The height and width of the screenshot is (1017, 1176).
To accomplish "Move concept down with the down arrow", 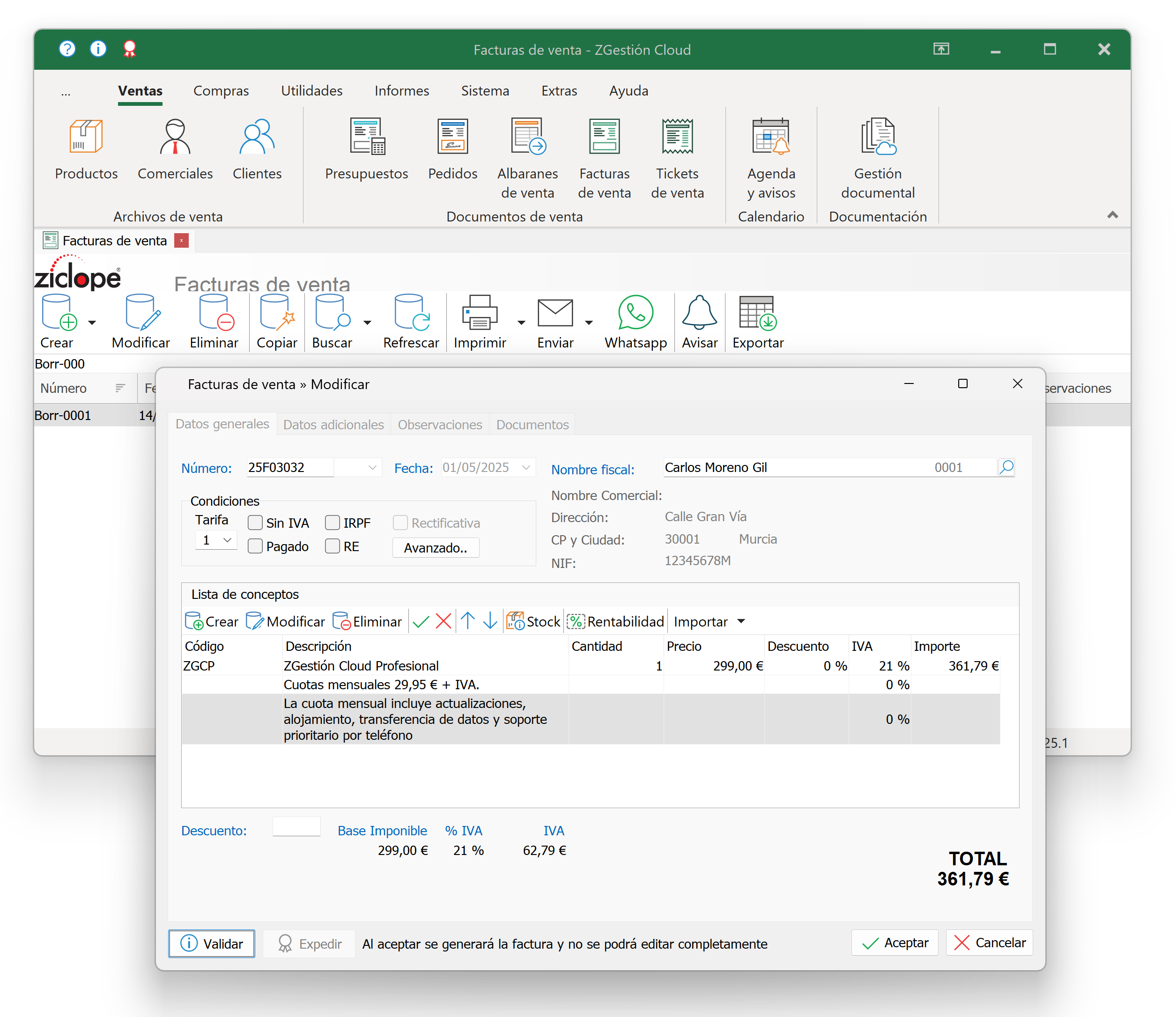I will tap(490, 621).
